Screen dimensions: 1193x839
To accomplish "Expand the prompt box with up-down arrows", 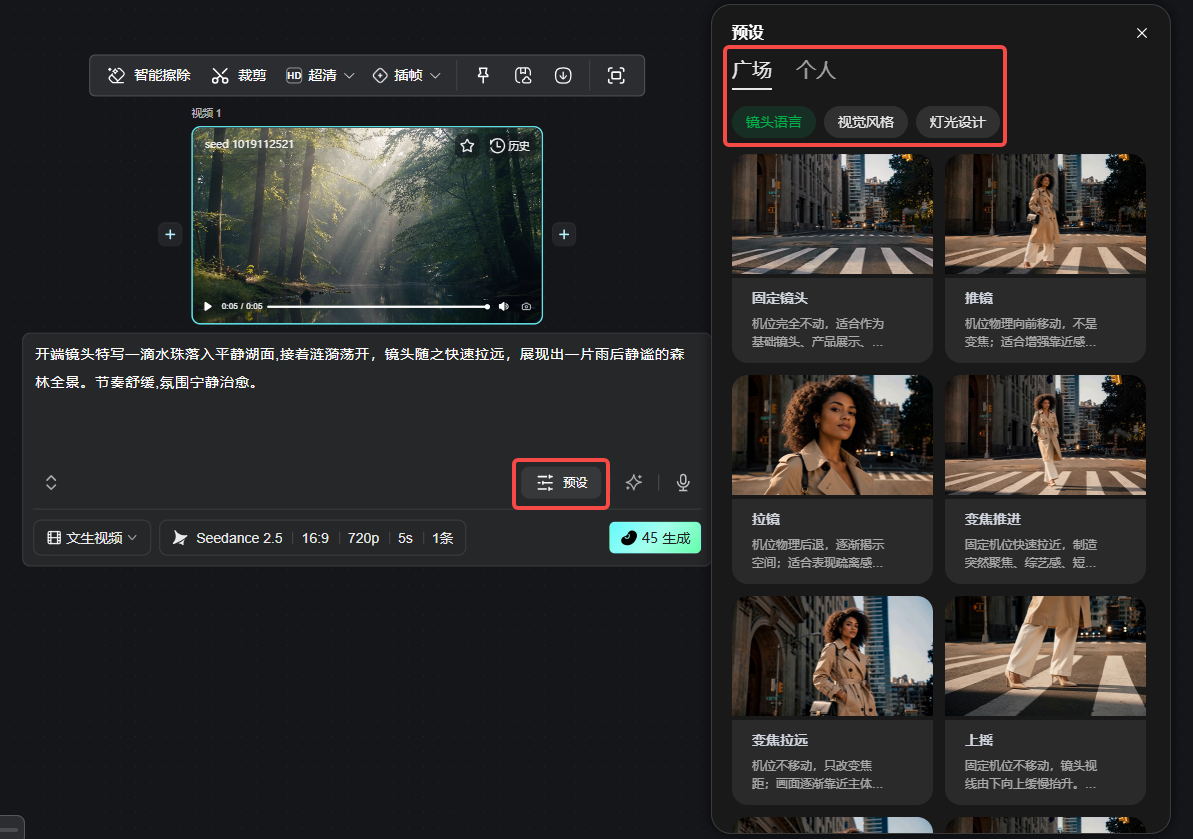I will [x=51, y=482].
